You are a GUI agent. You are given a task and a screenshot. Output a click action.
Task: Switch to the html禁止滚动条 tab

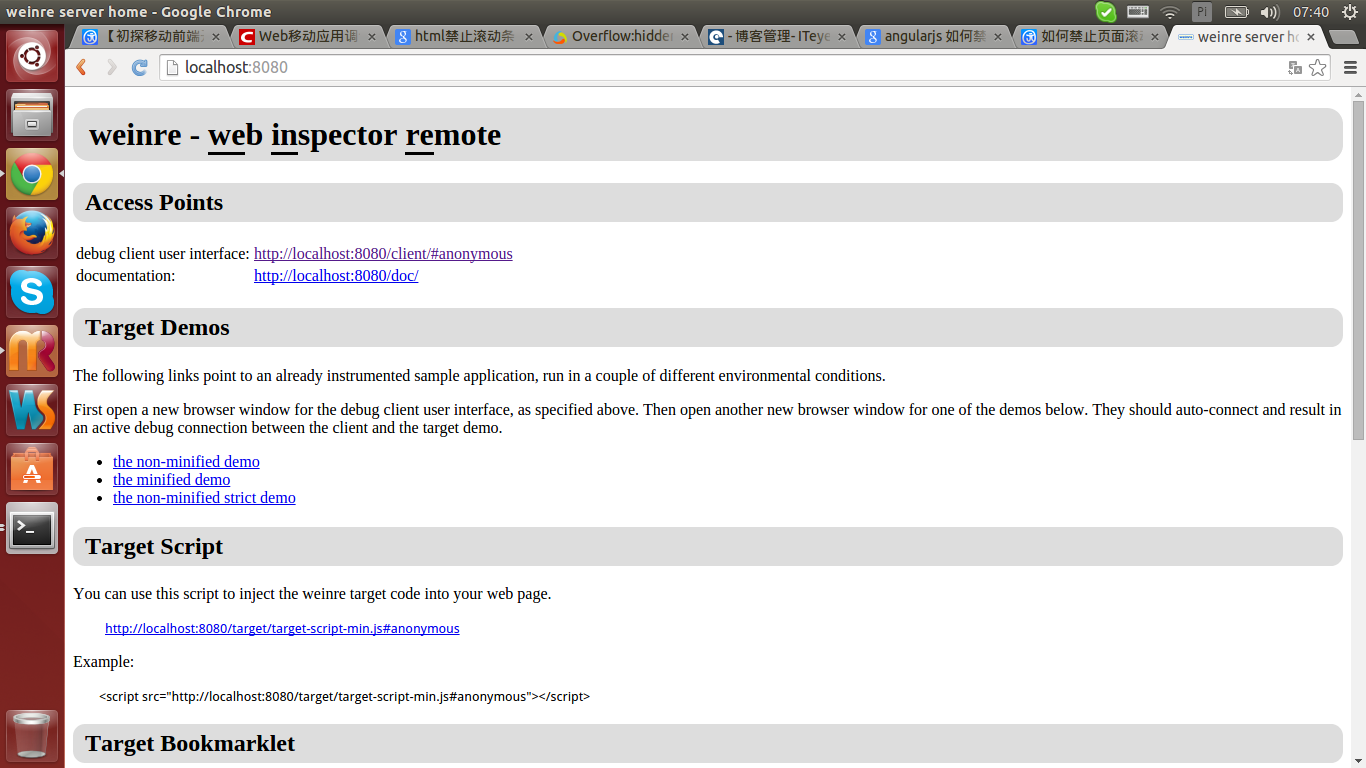tap(464, 37)
